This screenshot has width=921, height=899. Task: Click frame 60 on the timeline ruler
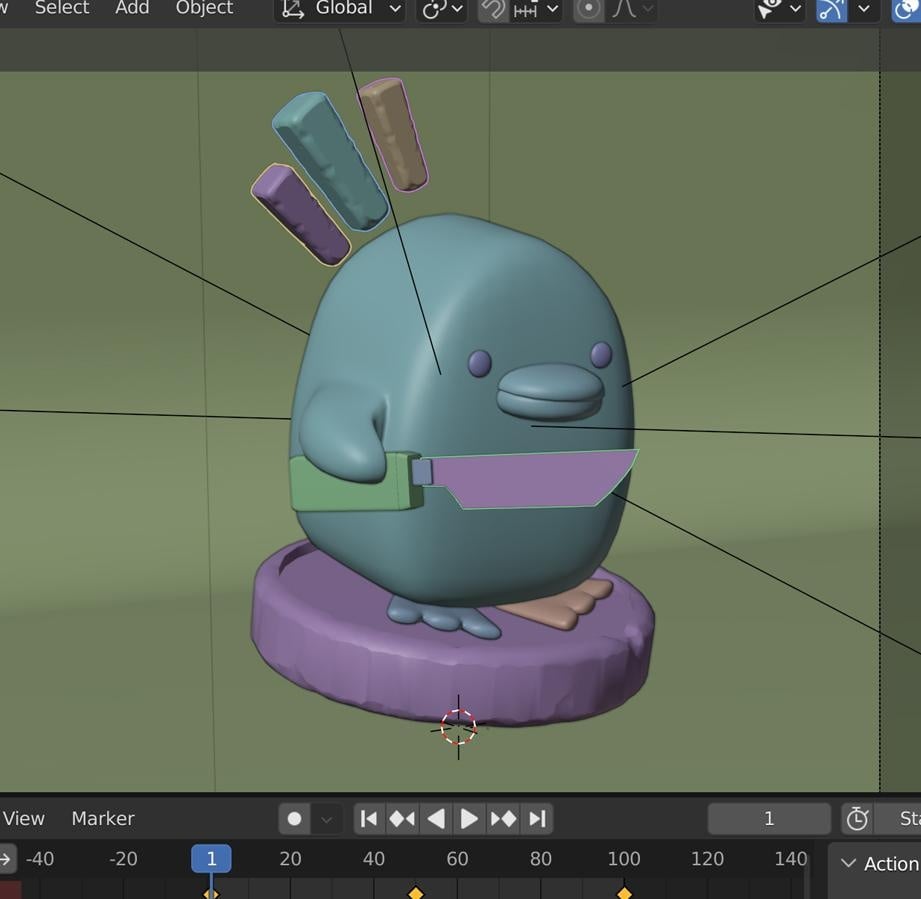click(x=457, y=859)
